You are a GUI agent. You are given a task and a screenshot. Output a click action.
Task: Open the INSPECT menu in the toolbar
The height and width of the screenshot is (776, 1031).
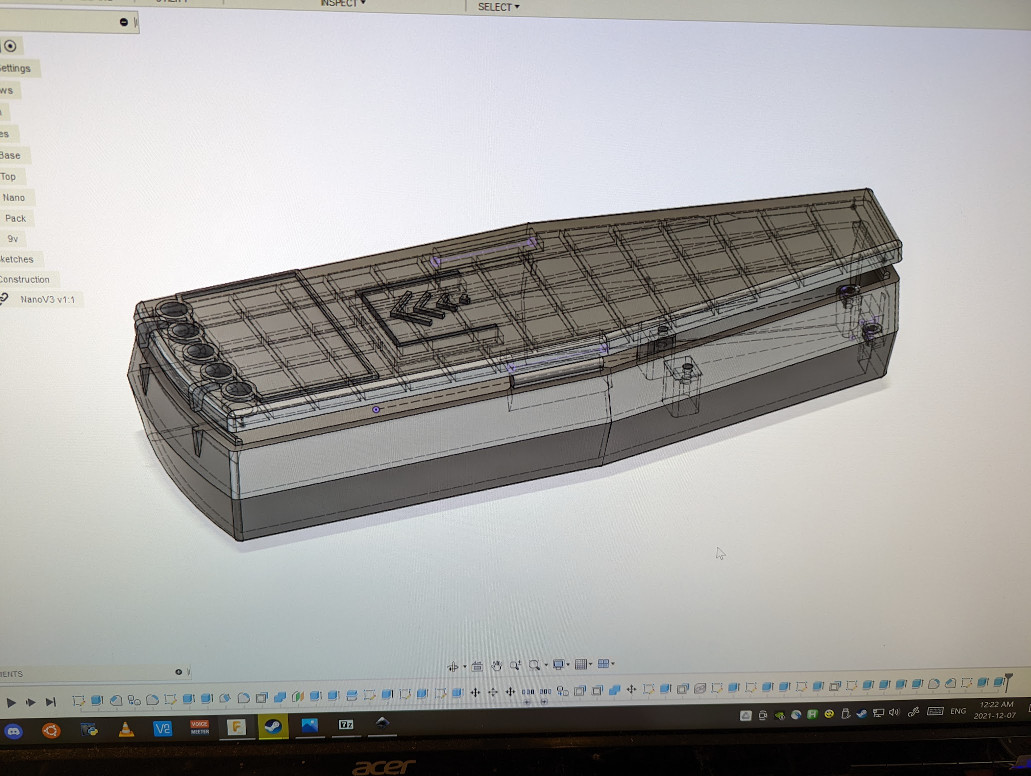pos(343,3)
